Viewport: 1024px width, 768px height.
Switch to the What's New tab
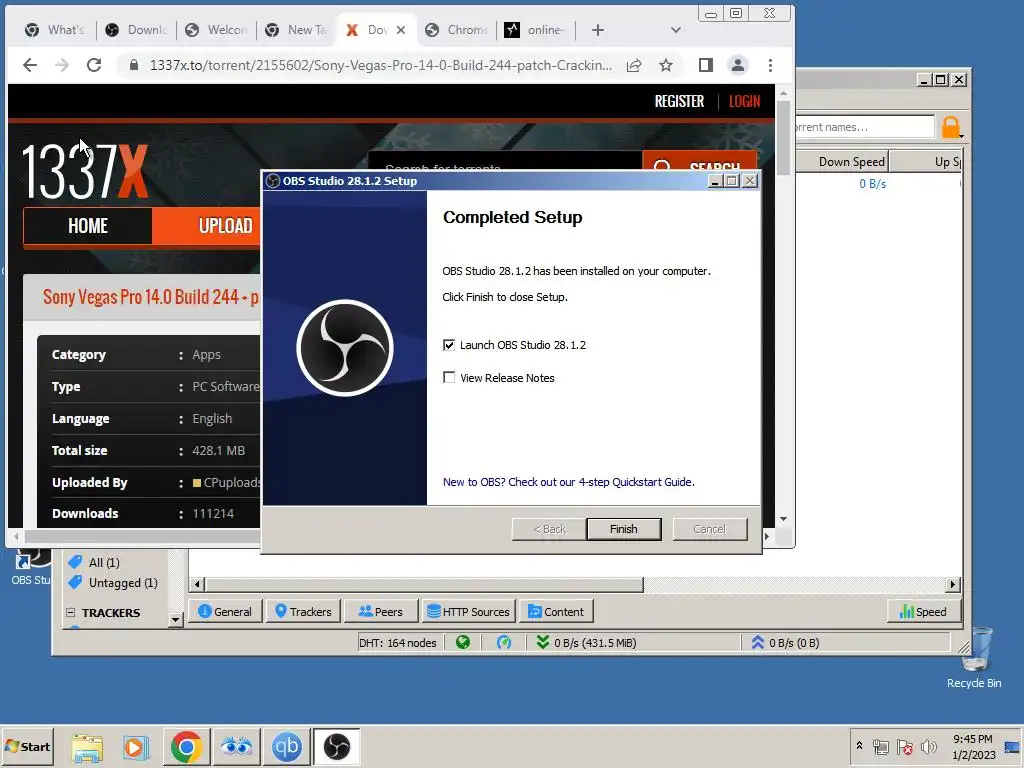(54, 30)
